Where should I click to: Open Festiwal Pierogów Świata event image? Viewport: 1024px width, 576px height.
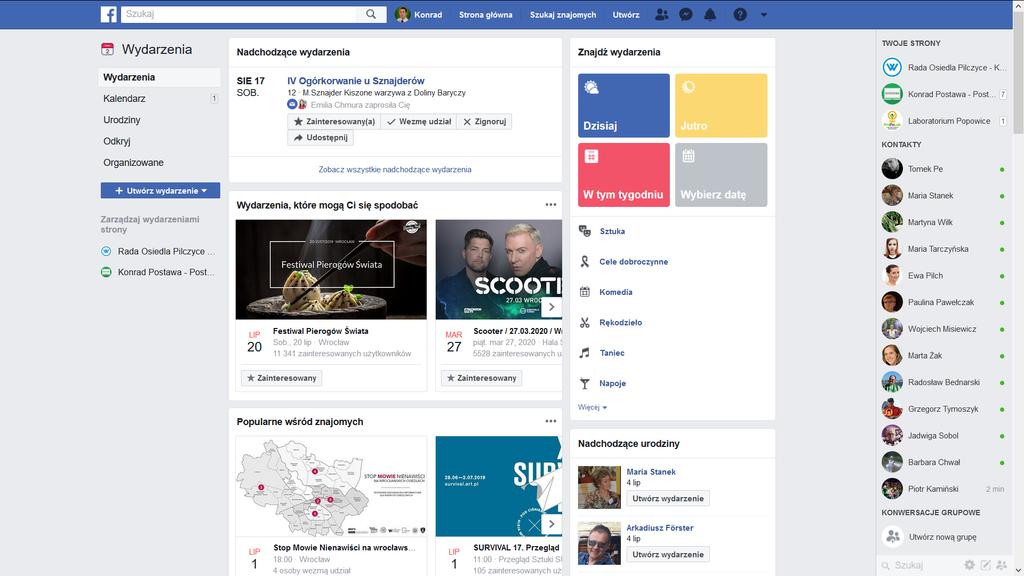331,269
